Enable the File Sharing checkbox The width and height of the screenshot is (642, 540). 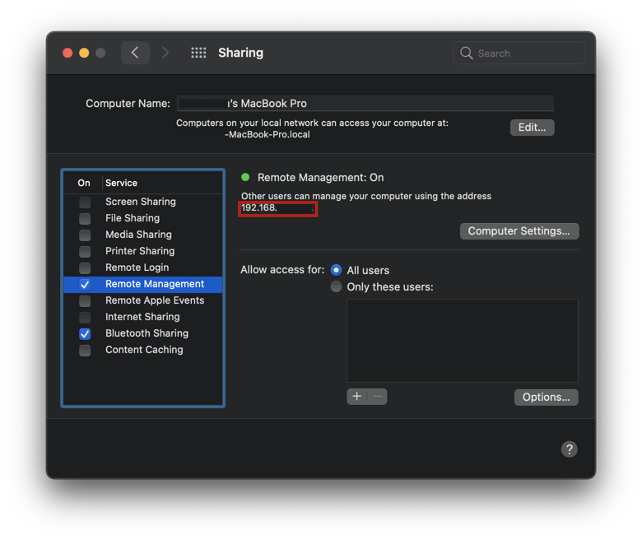pos(85,219)
